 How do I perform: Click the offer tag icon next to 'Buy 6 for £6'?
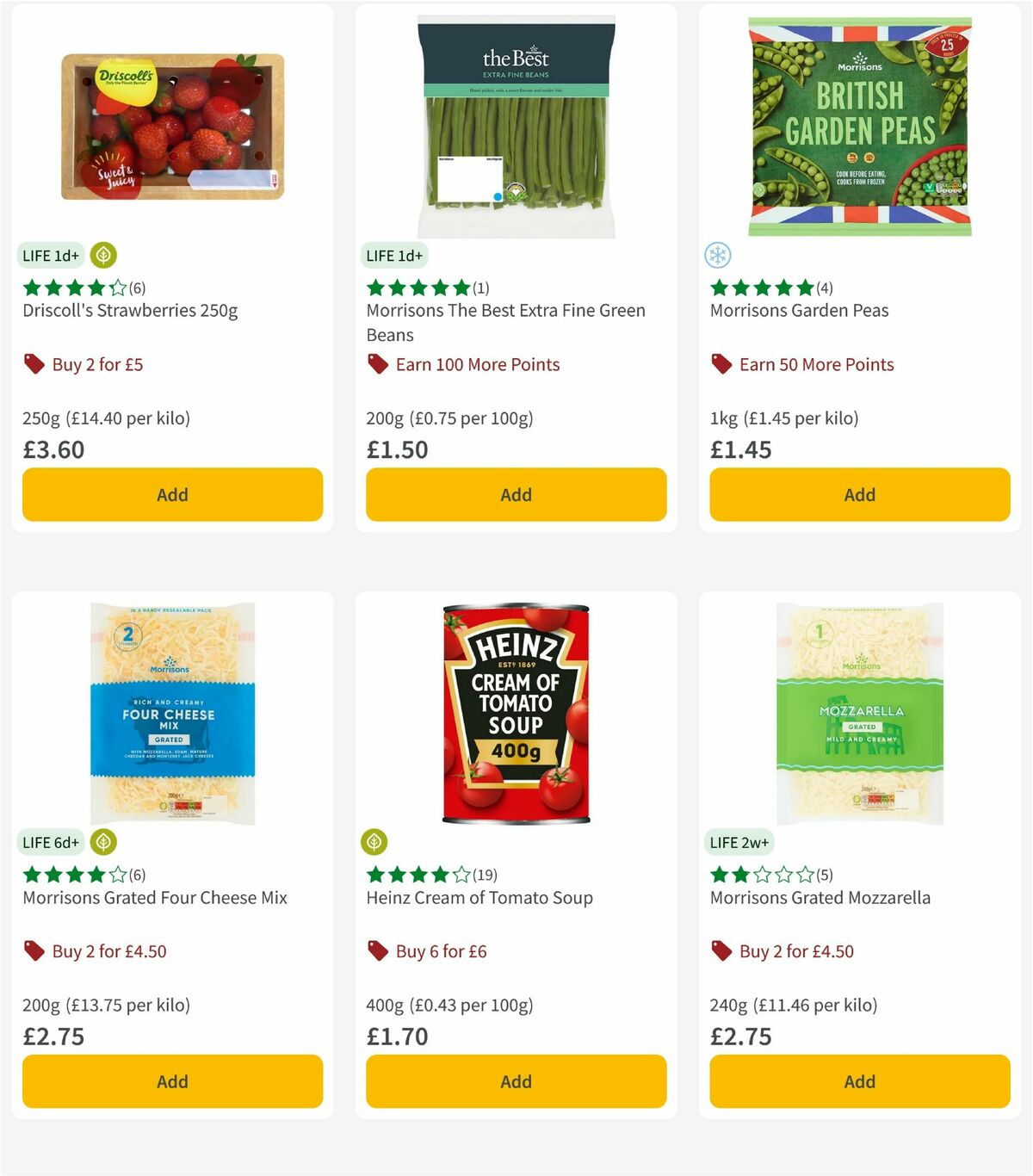(x=377, y=951)
